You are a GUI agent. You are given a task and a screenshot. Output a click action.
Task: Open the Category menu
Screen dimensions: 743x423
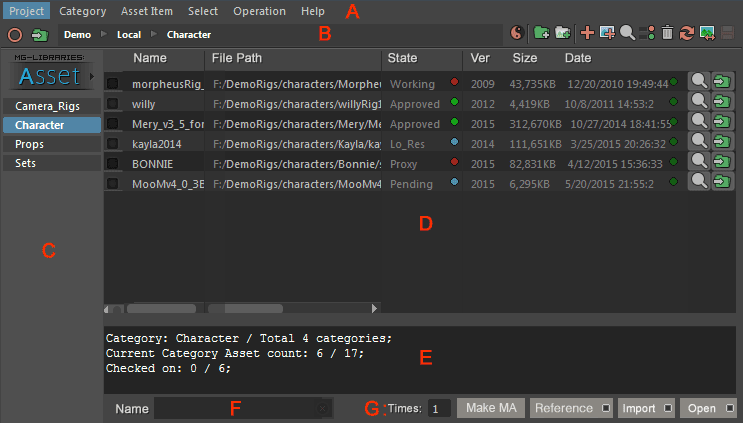[x=82, y=11]
